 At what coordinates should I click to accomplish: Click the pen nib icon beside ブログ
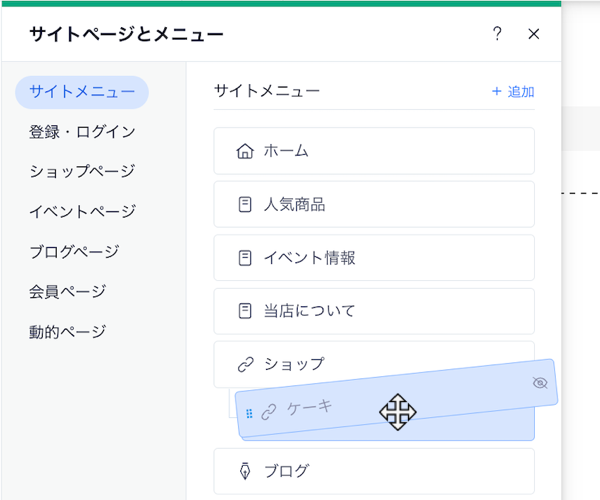(x=245, y=471)
